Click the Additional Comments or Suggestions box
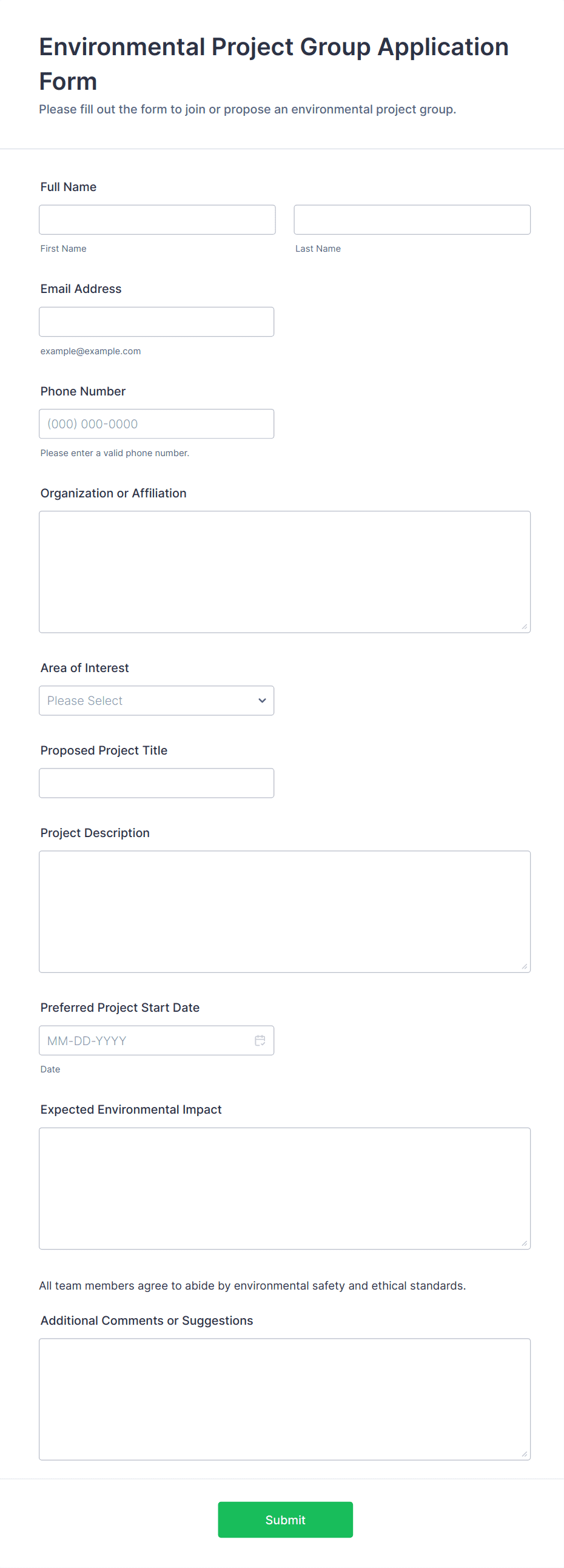The width and height of the screenshot is (564, 1568). click(x=284, y=1399)
